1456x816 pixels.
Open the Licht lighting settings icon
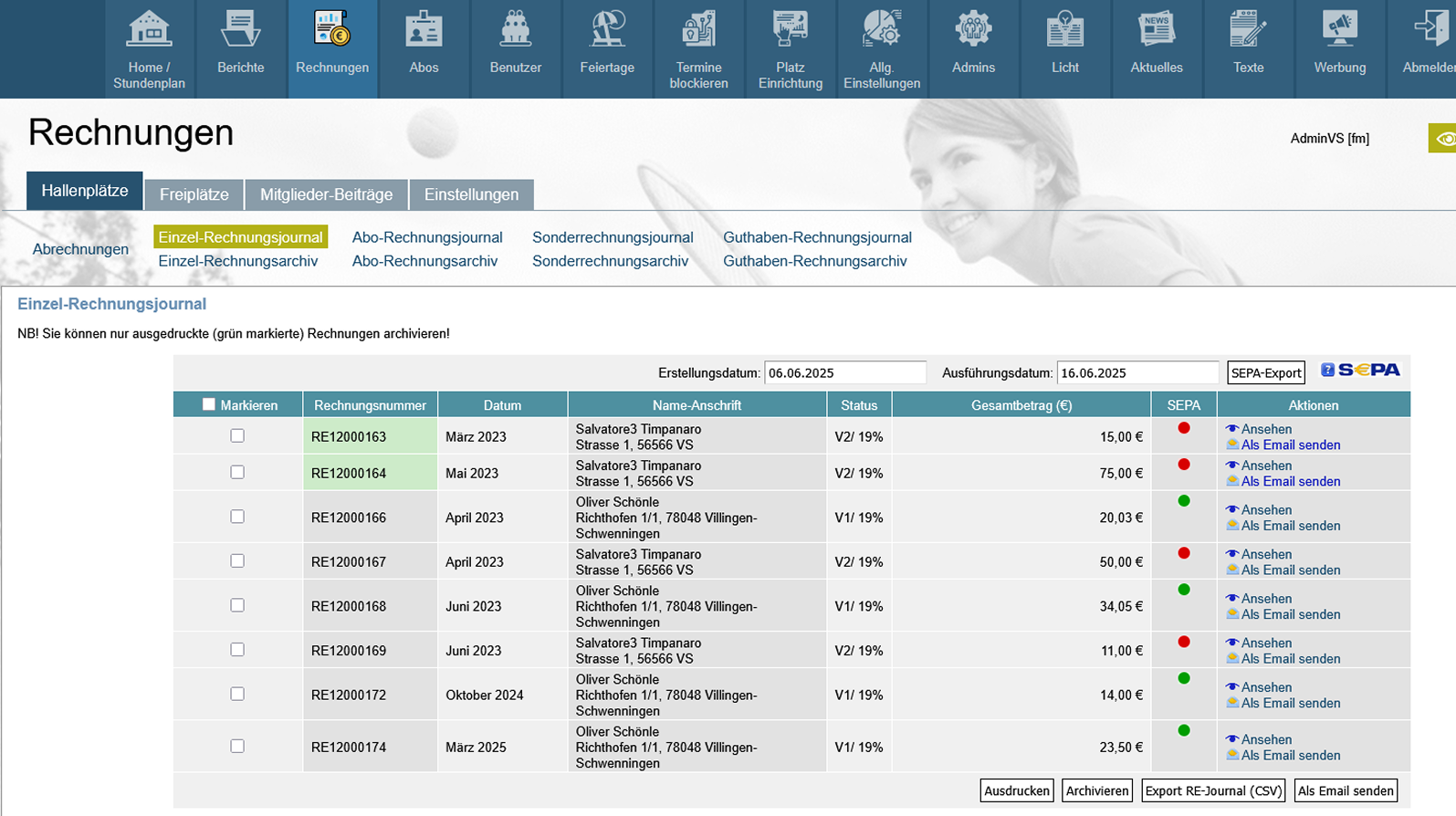pyautogui.click(x=1064, y=30)
